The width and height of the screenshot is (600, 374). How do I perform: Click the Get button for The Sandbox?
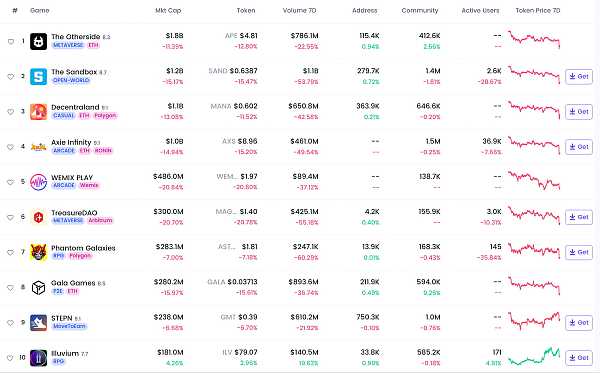pyautogui.click(x=579, y=77)
